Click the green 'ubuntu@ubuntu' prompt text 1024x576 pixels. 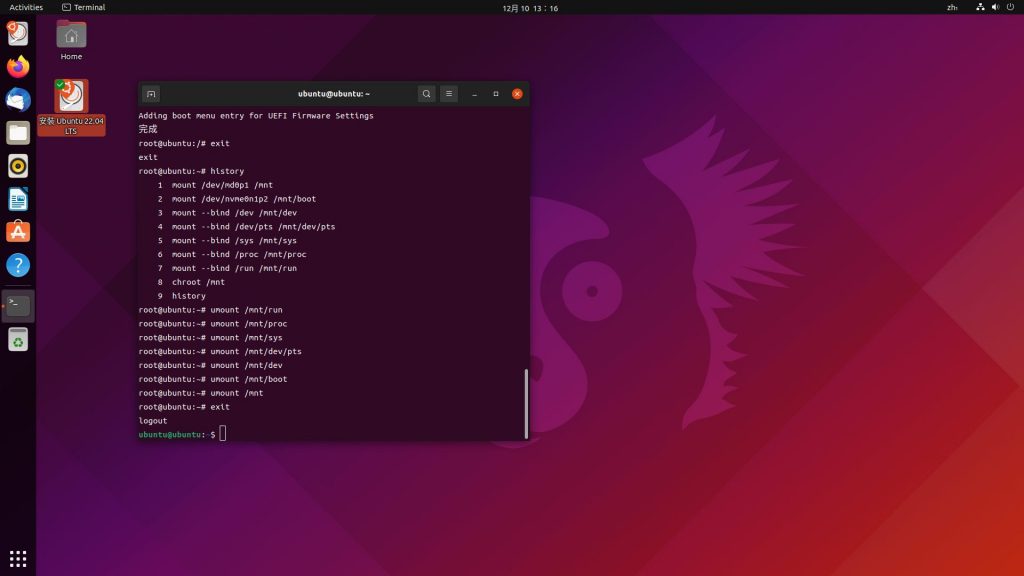point(170,434)
